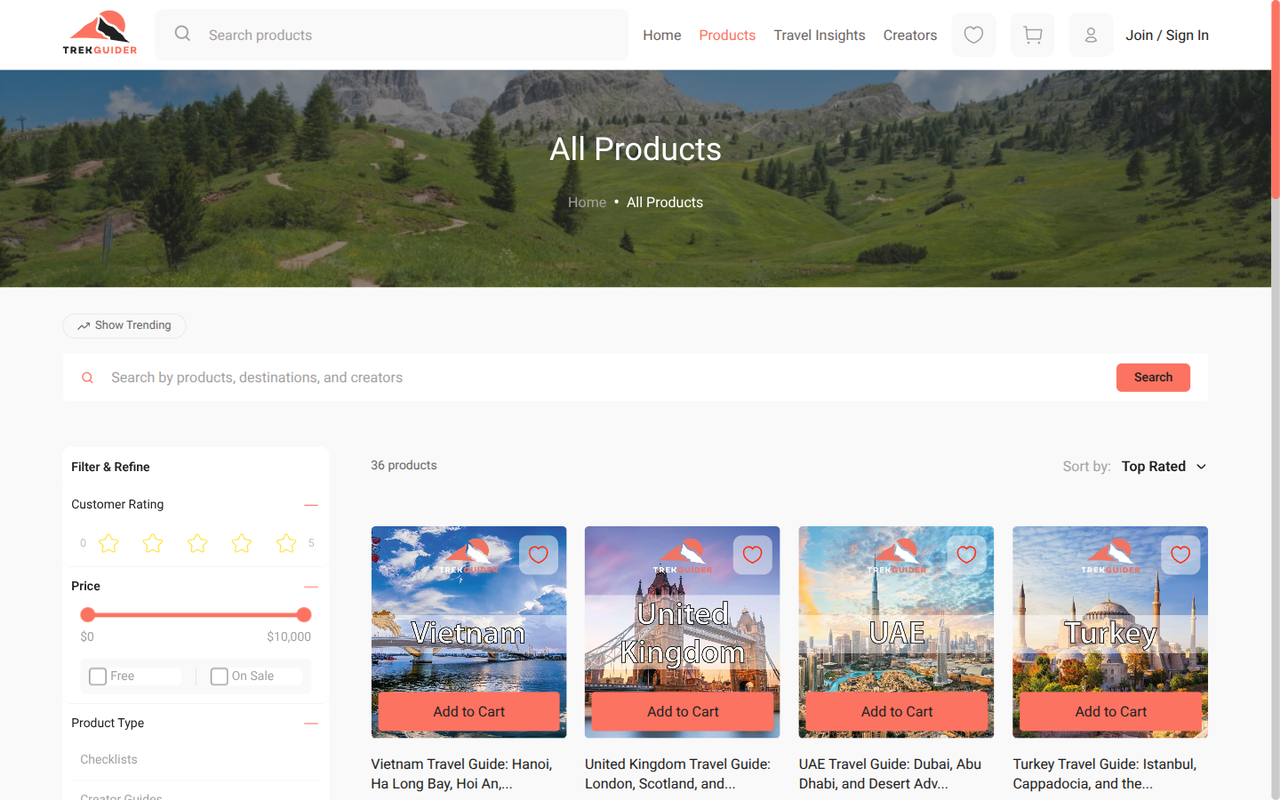This screenshot has width=1280, height=800.
Task: Click the products, destinations, and creators search field
Action: pyautogui.click(x=606, y=378)
